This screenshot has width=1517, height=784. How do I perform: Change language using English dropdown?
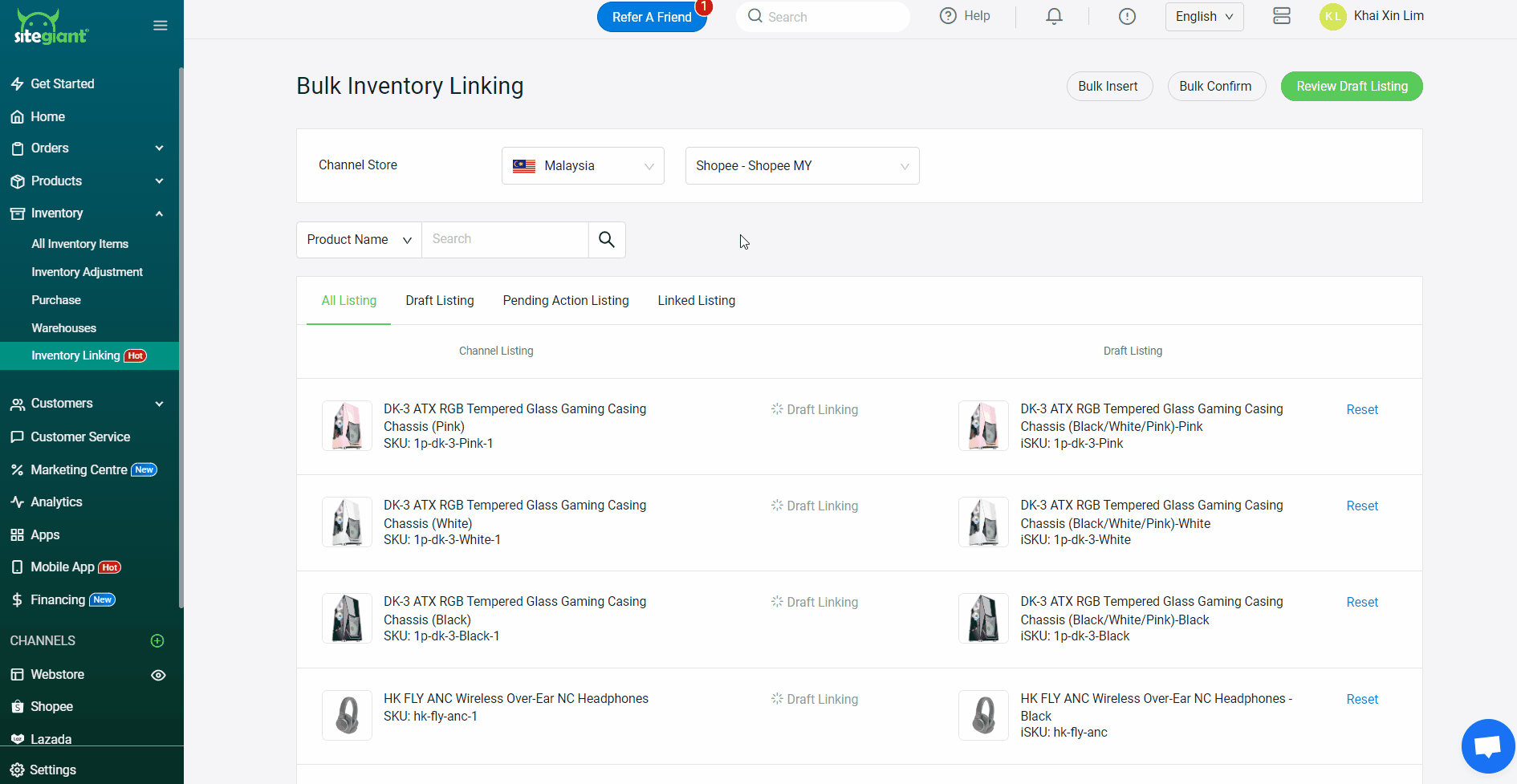[1204, 17]
